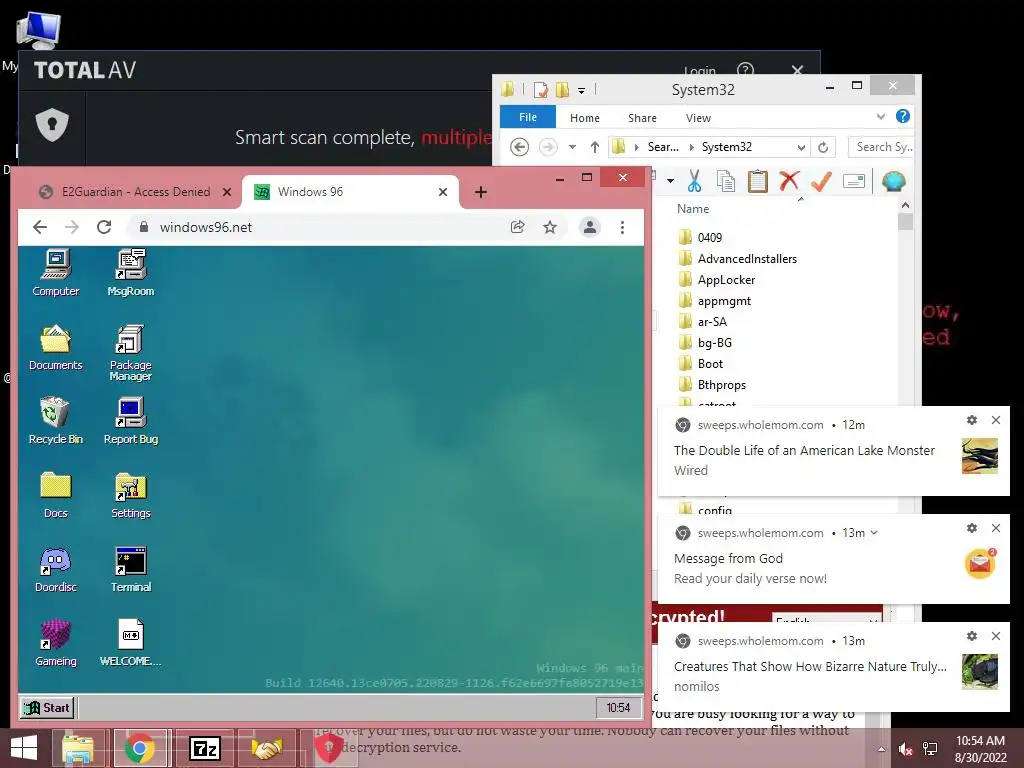This screenshot has height=768, width=1024.
Task: Go back in System32 explorer
Action: click(x=519, y=147)
